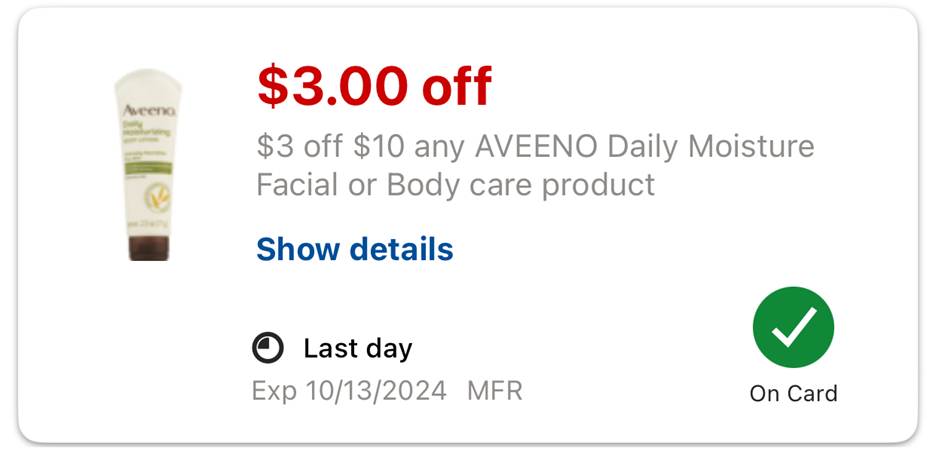Screen dimensions: 936x454
Task: Click the green band on the tube
Action: point(148,168)
